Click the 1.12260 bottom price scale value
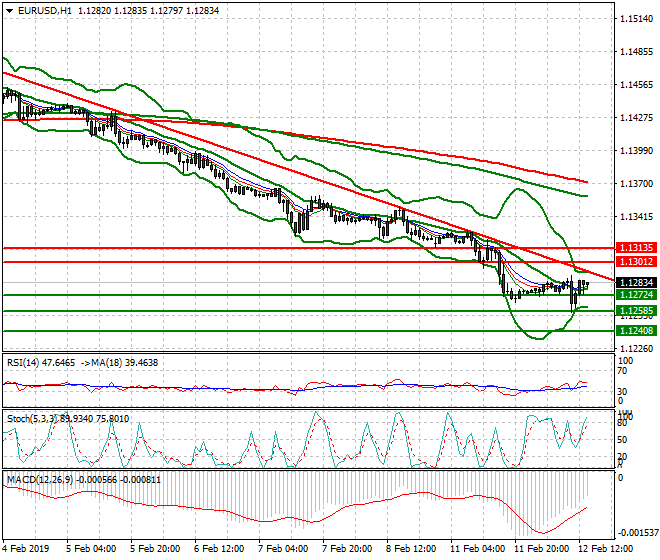Image resolution: width=660 pixels, height=560 pixels. tap(635, 349)
